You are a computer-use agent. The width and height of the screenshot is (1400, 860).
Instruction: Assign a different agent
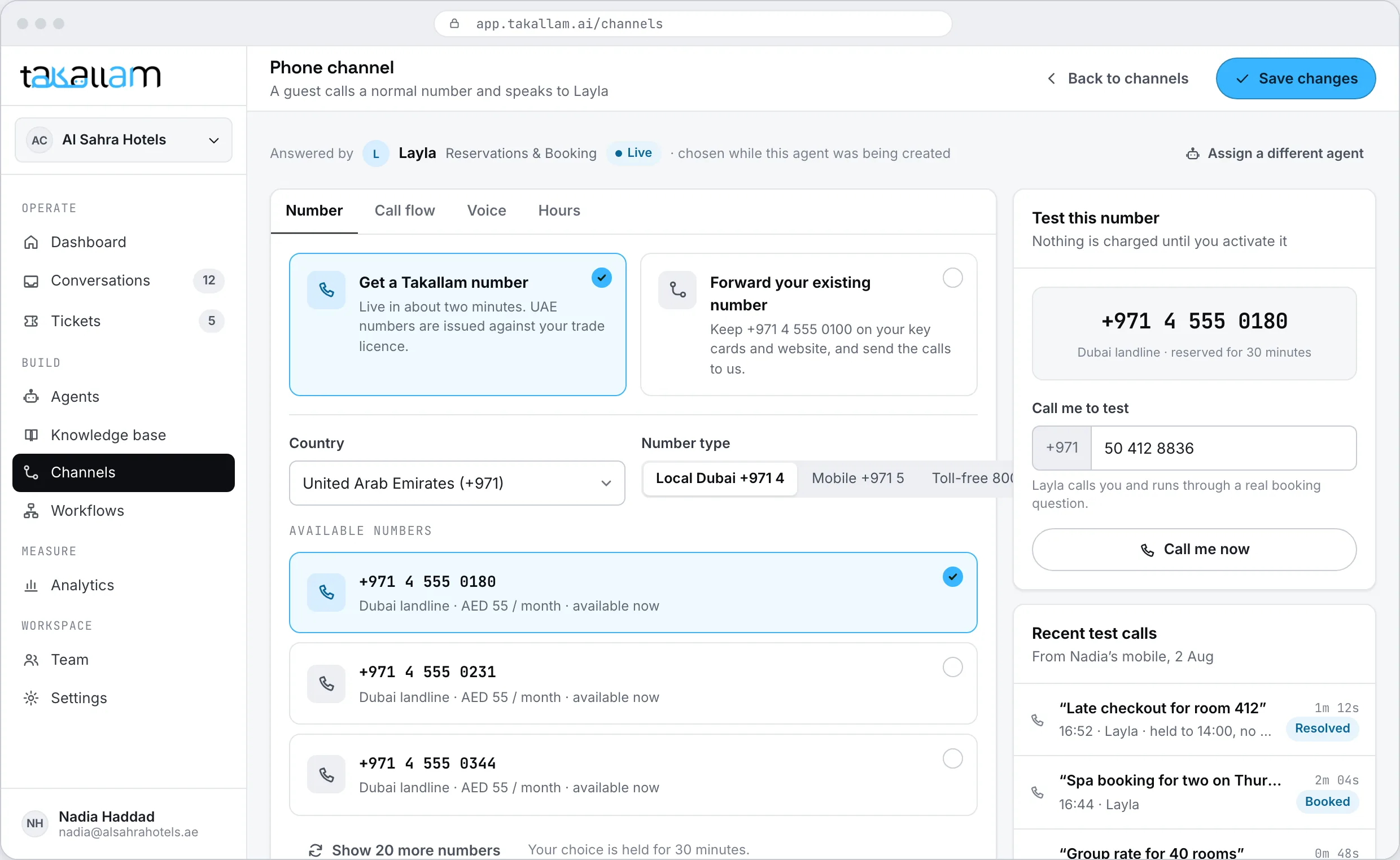pyautogui.click(x=1274, y=153)
